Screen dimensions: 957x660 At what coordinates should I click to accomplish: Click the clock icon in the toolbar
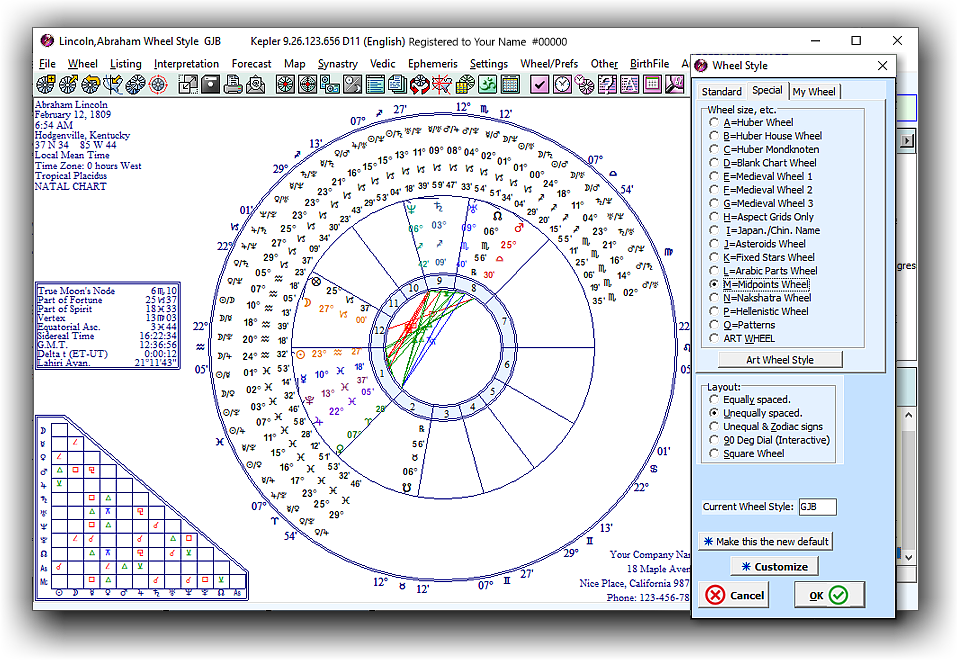562,85
